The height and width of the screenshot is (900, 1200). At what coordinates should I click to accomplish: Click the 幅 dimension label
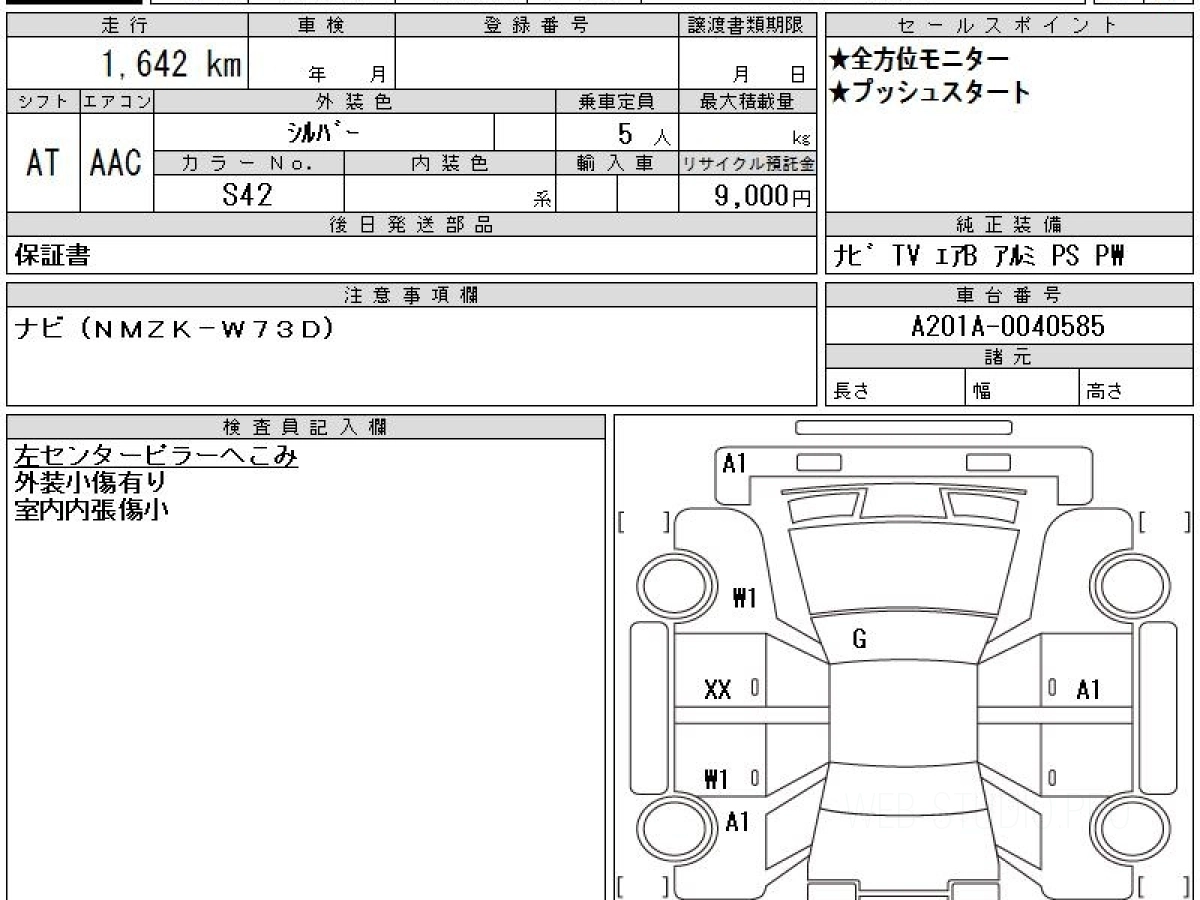point(982,391)
